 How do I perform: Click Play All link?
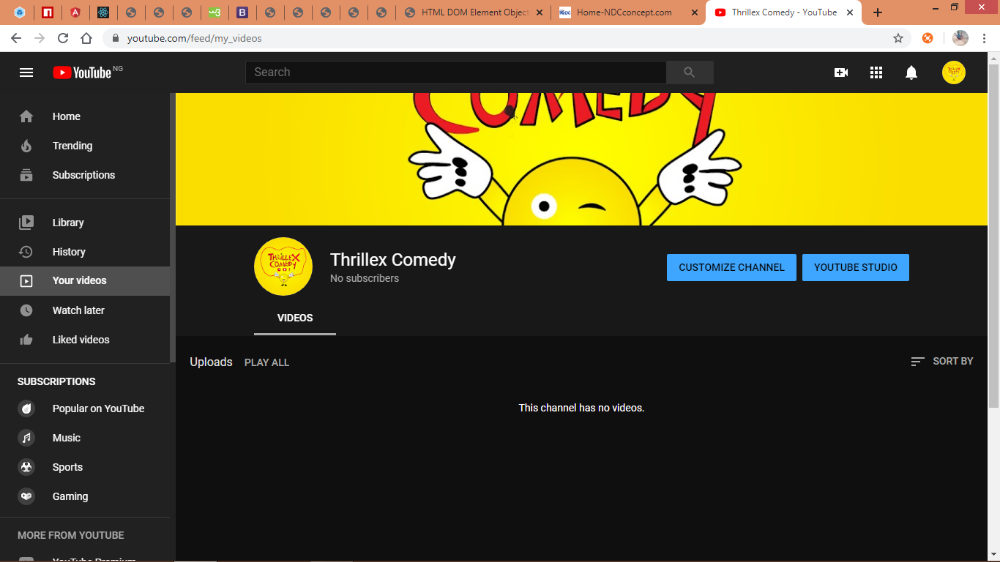coord(267,362)
